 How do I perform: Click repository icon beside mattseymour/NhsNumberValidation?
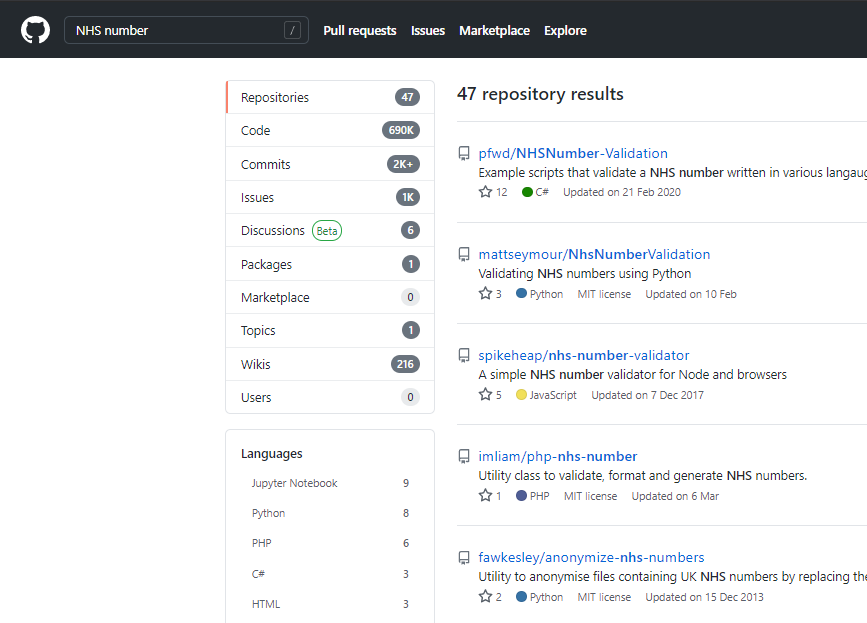tap(464, 254)
